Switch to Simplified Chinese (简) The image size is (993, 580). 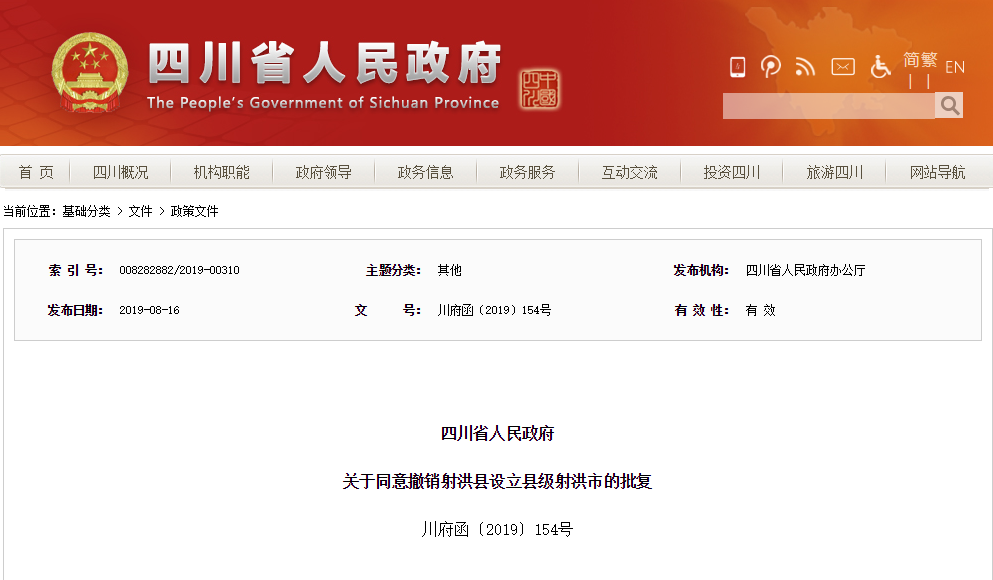(x=912, y=60)
